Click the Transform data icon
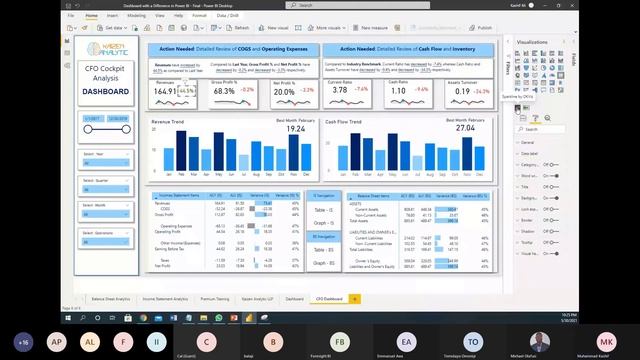This screenshot has height=360, width=640. (x=215, y=28)
